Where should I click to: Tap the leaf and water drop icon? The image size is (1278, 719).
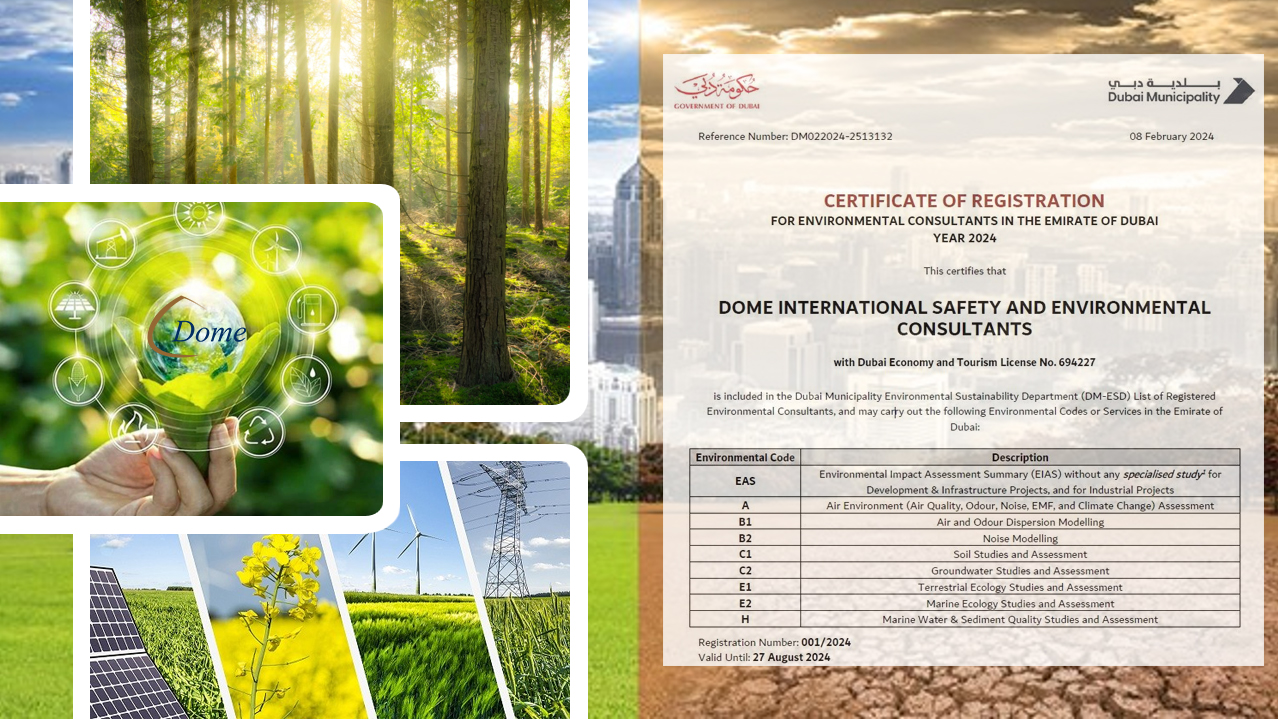pyautogui.click(x=306, y=380)
